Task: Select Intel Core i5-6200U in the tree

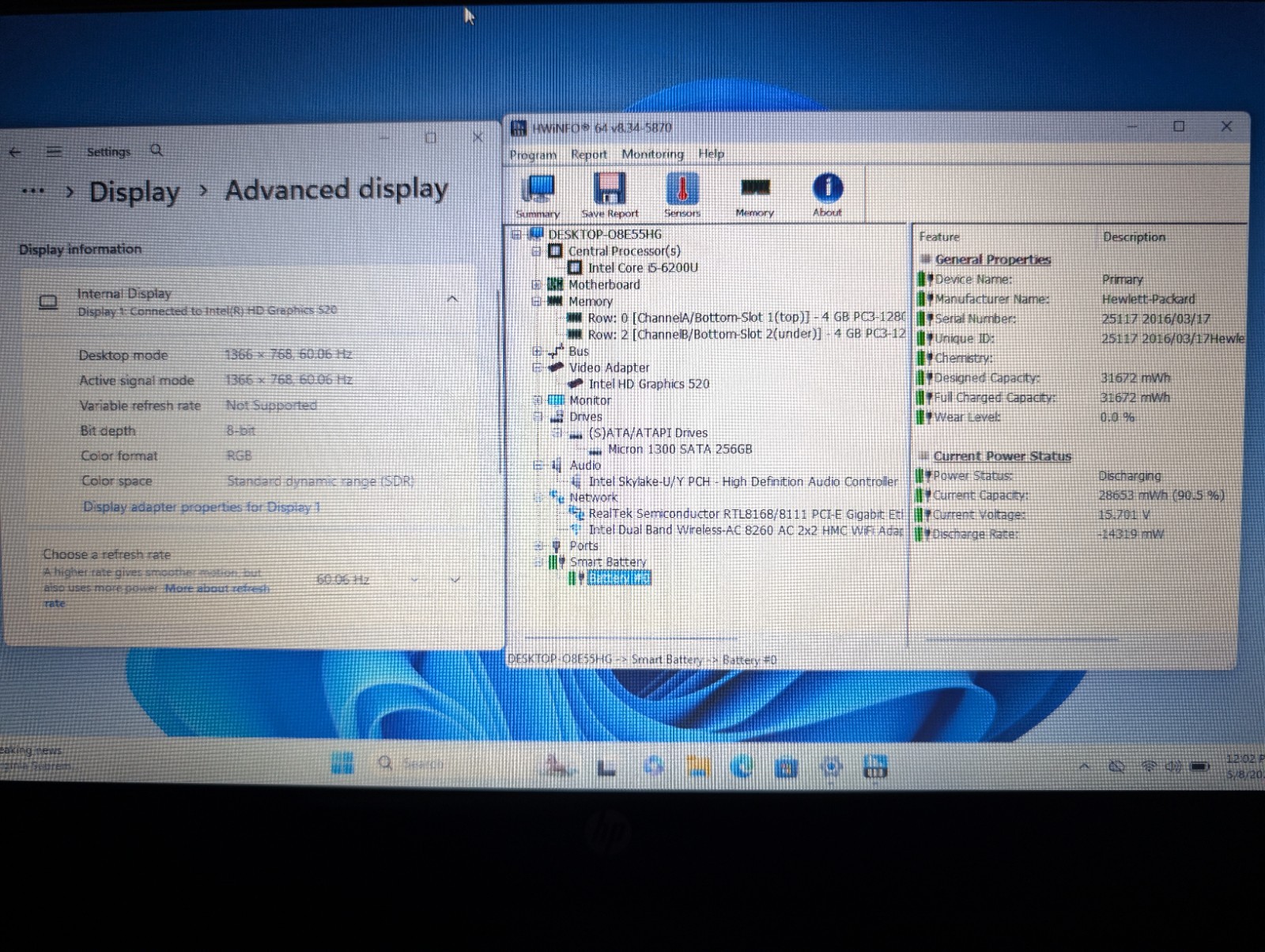Action: tap(643, 268)
